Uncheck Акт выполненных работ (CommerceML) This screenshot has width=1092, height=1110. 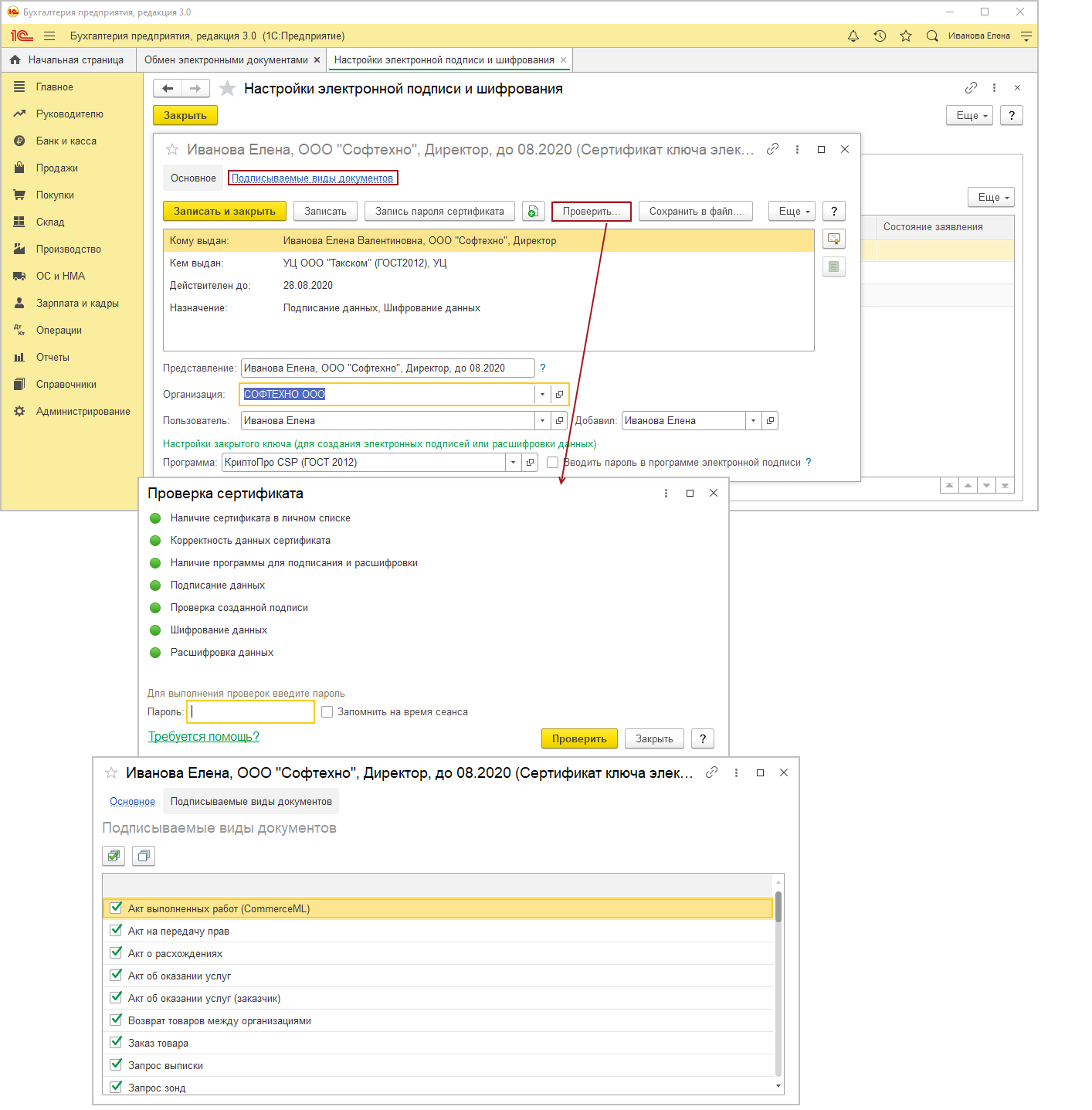click(x=116, y=908)
